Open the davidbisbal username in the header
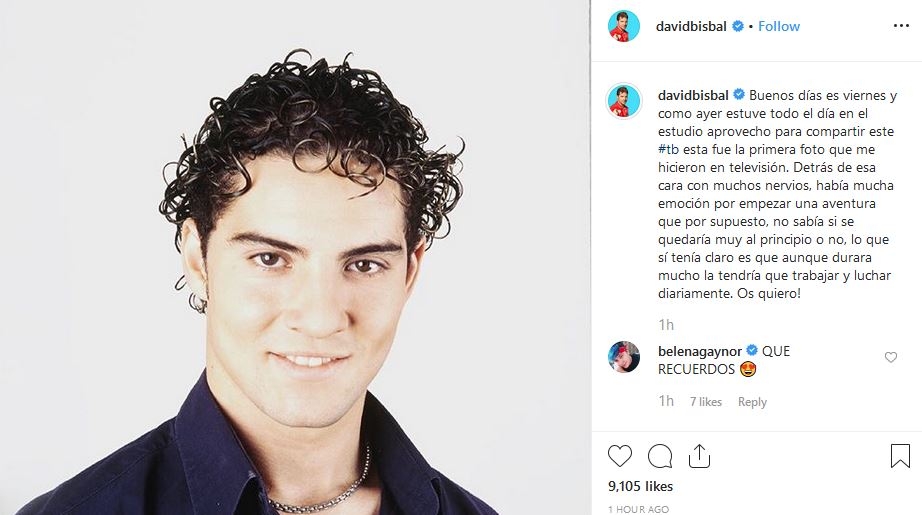This screenshot has height=515, width=922. [691, 26]
